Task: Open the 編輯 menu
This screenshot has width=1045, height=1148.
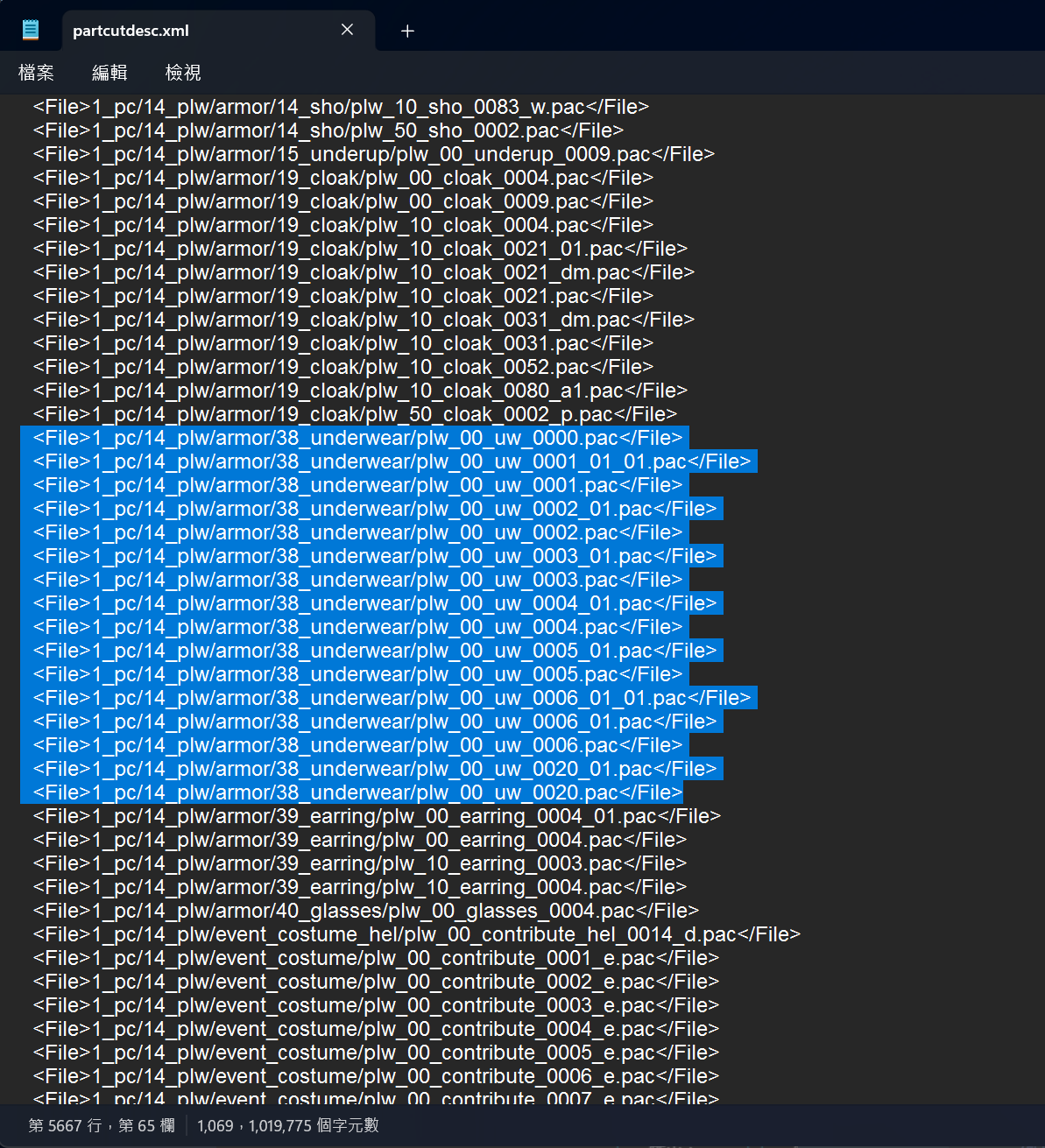Action: (x=109, y=73)
